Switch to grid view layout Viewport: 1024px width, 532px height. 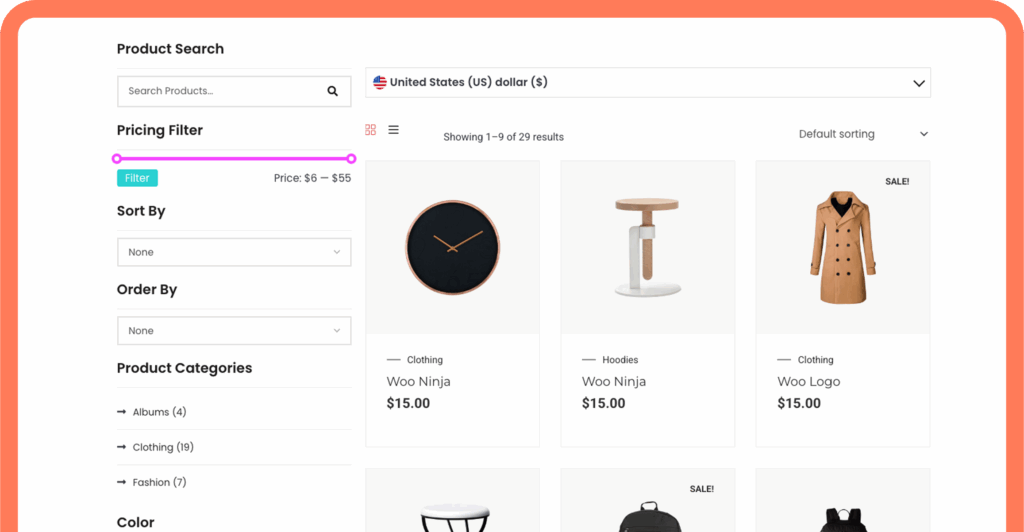370,130
